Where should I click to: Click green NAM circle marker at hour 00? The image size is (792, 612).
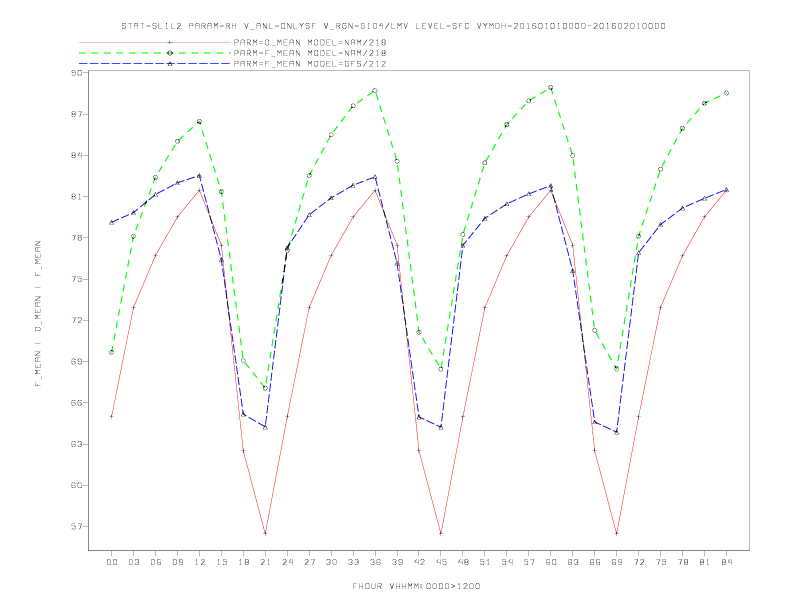112,352
